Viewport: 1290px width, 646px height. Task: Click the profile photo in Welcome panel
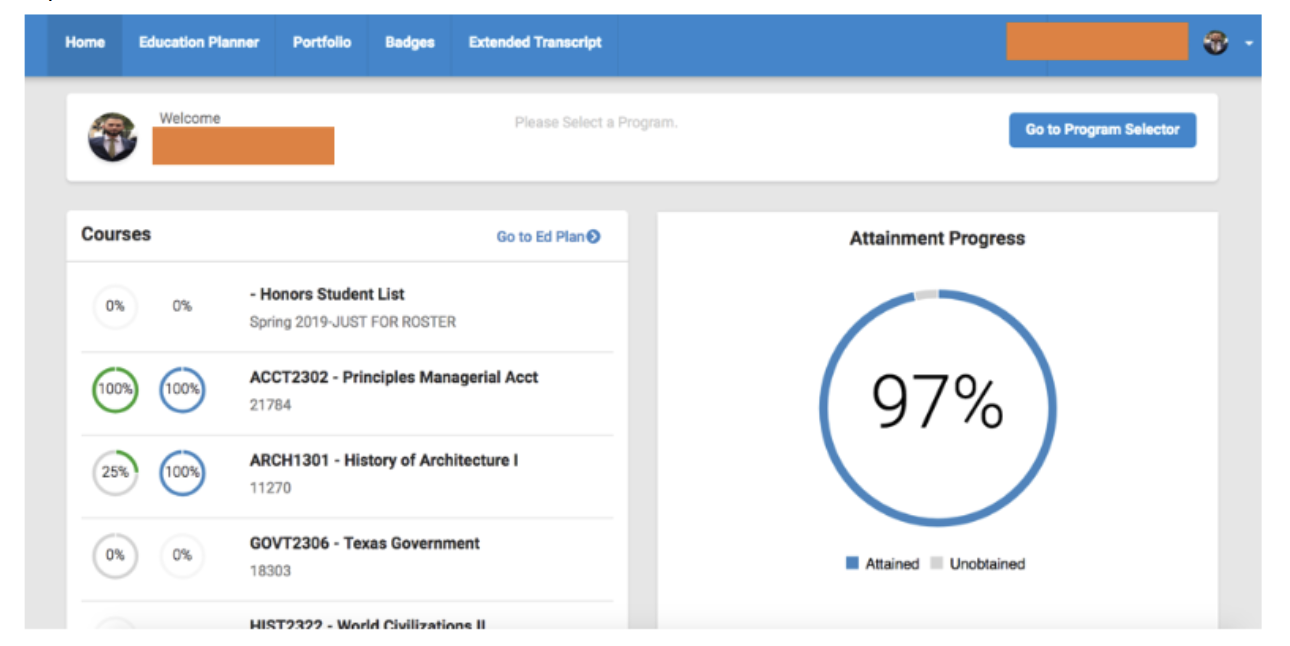[x=112, y=138]
